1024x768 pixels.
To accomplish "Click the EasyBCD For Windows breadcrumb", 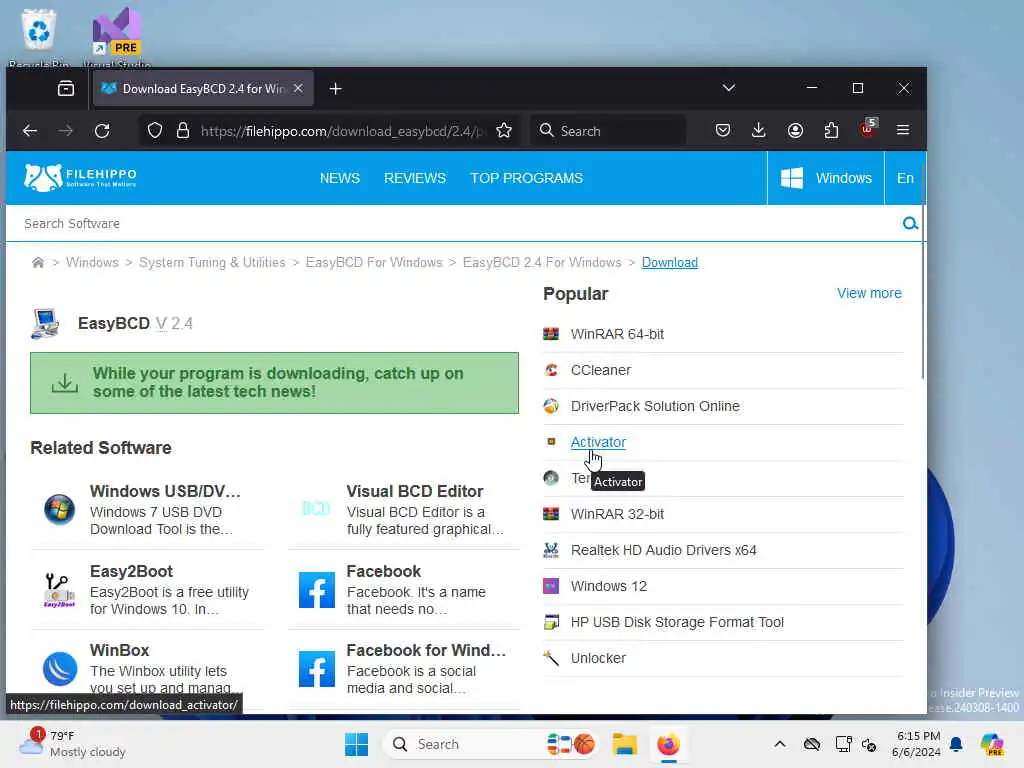I will point(374,263).
